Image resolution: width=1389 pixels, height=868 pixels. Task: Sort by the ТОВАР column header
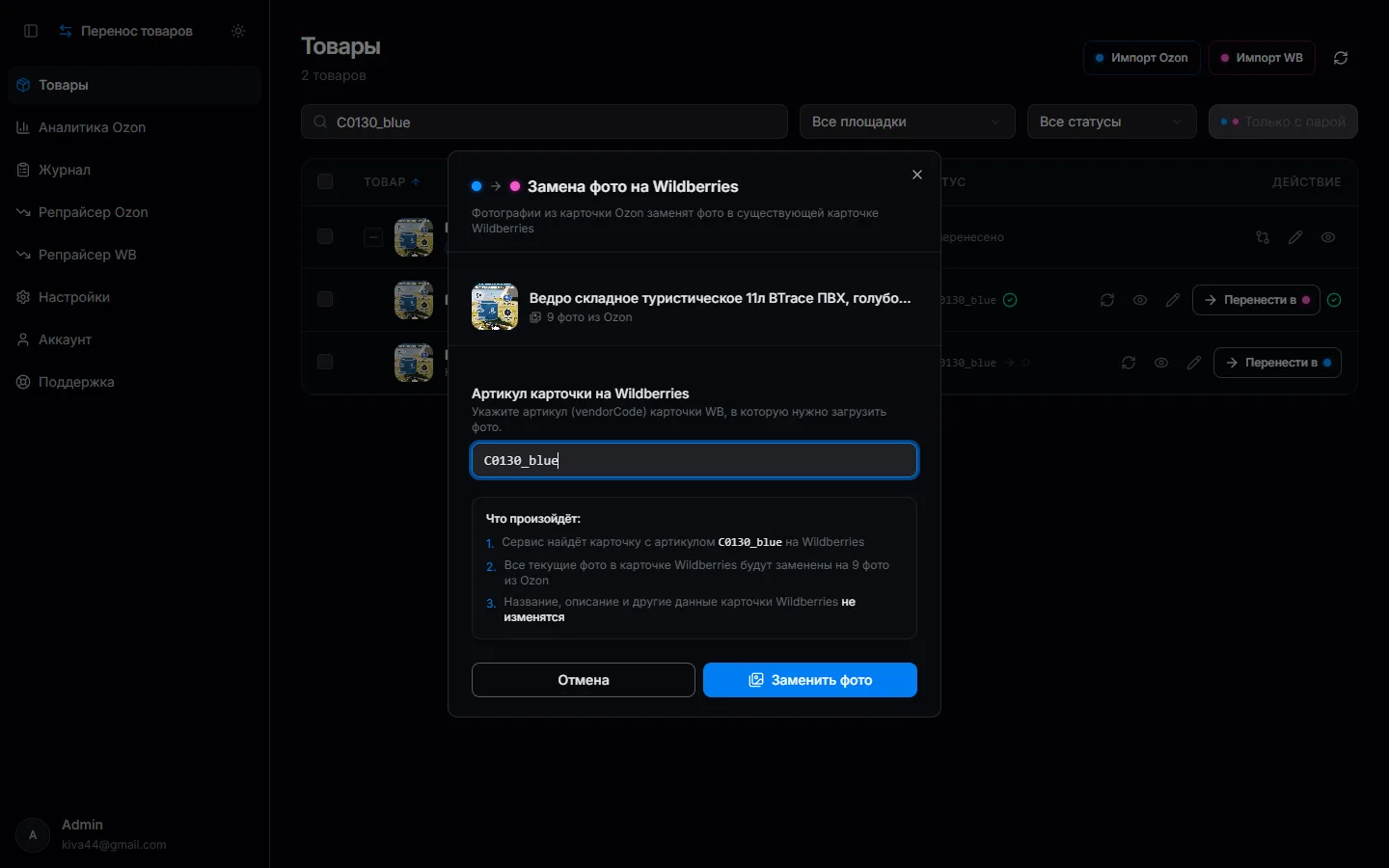[392, 181]
